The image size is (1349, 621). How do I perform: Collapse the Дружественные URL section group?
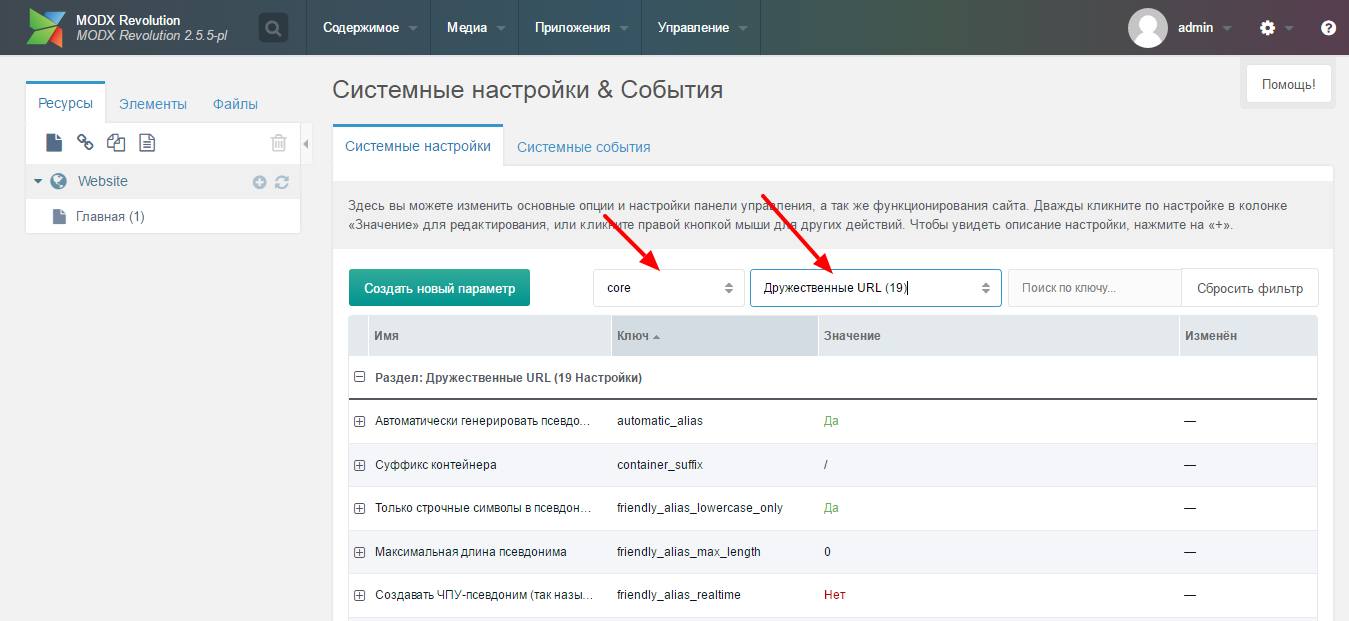click(360, 378)
